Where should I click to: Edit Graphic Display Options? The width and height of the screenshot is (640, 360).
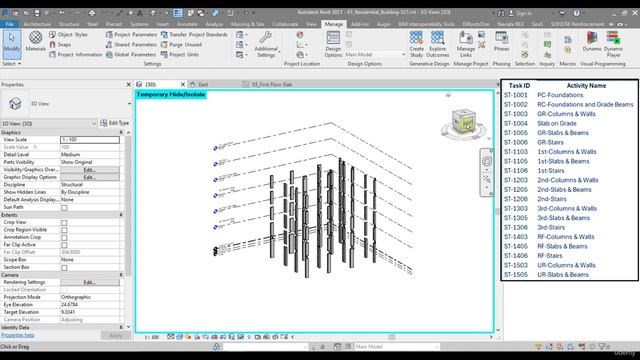90,178
